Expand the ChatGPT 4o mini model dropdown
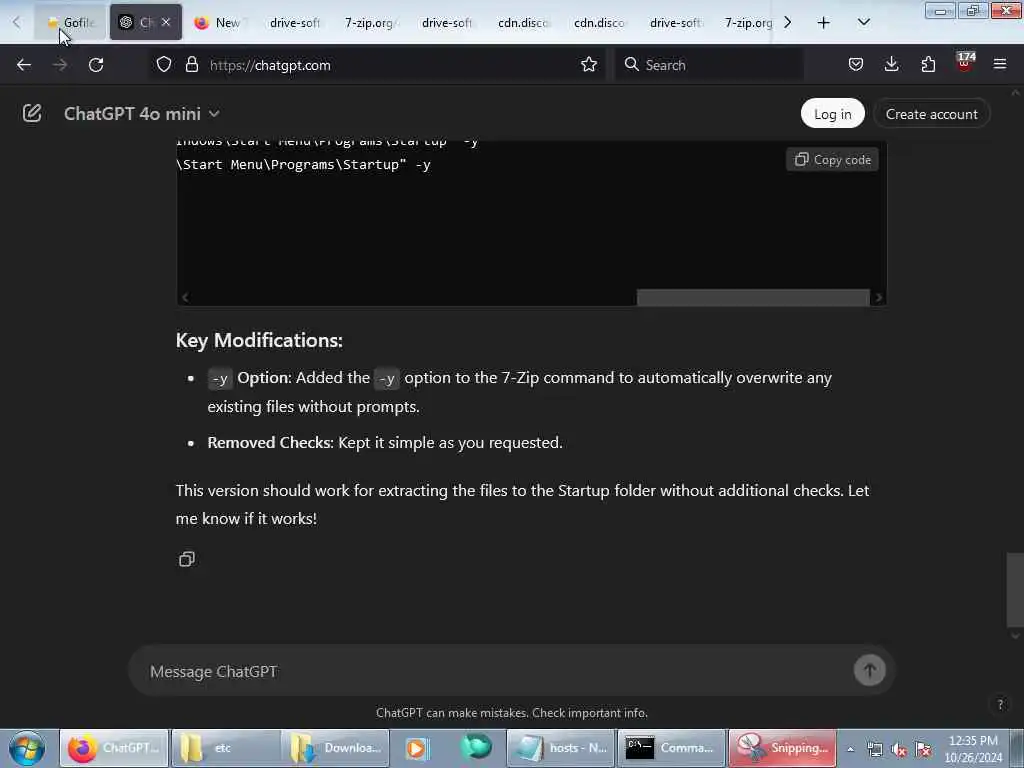This screenshot has height=768, width=1024. pyautogui.click(x=142, y=114)
